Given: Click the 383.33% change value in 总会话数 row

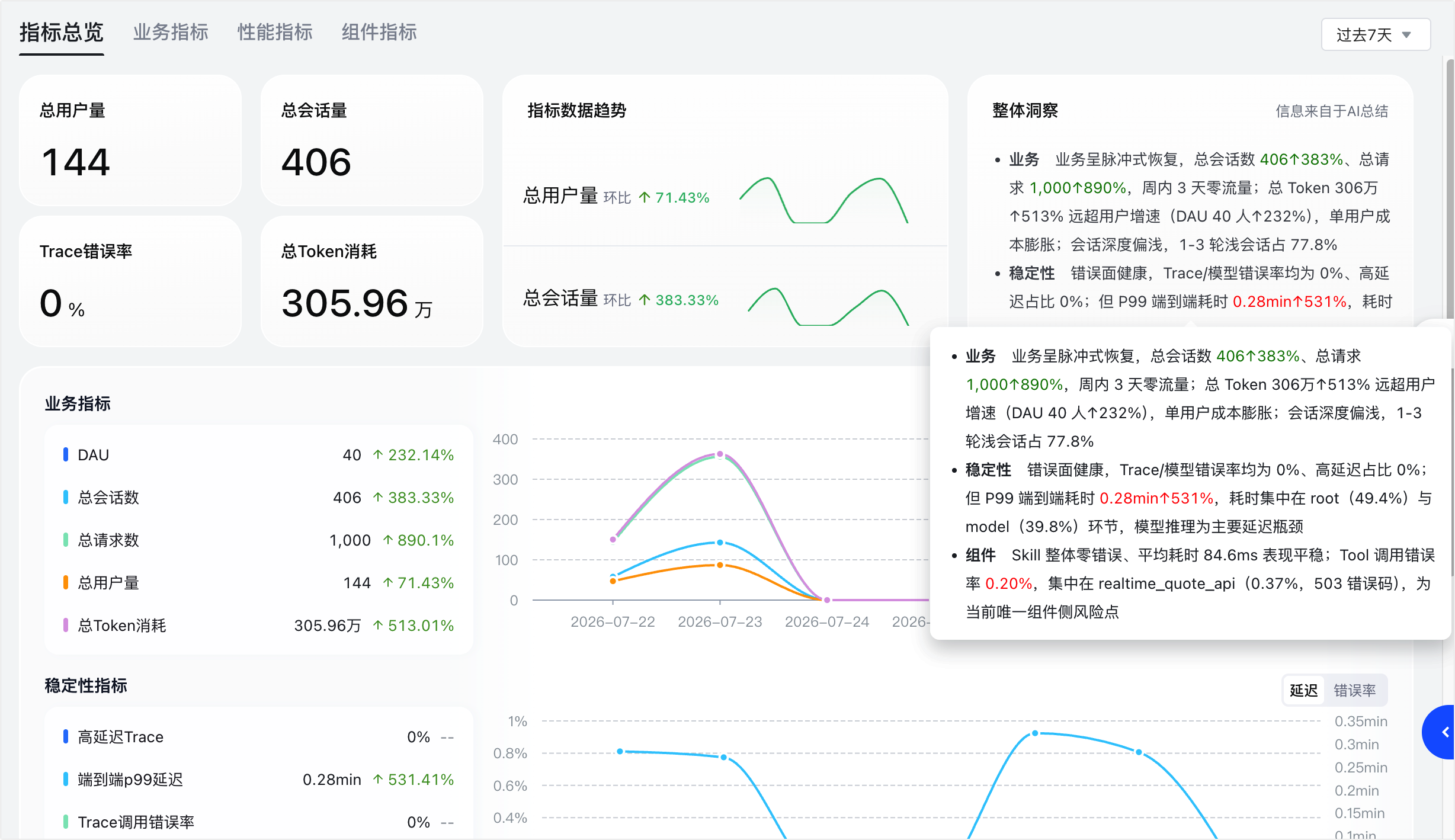Looking at the screenshot, I should point(421,498).
